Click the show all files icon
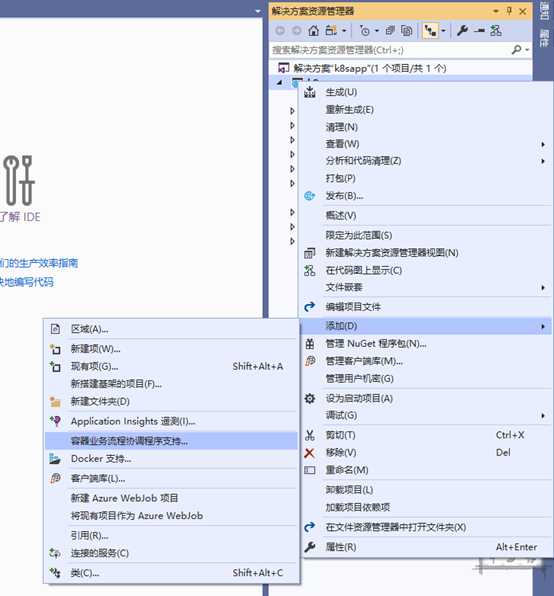554x596 pixels. coord(407,30)
